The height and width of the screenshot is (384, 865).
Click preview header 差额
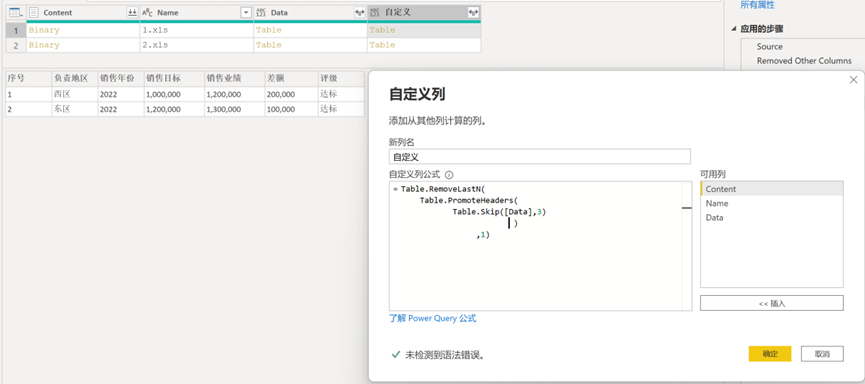coord(291,78)
